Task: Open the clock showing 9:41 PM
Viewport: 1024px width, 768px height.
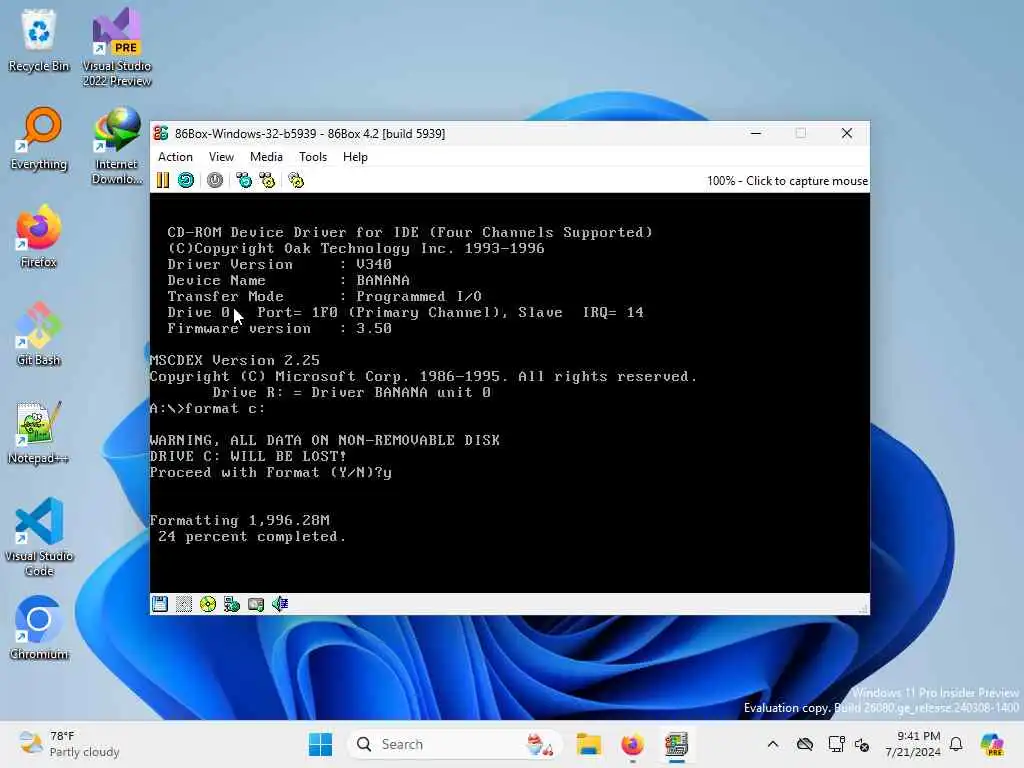Action: click(913, 744)
